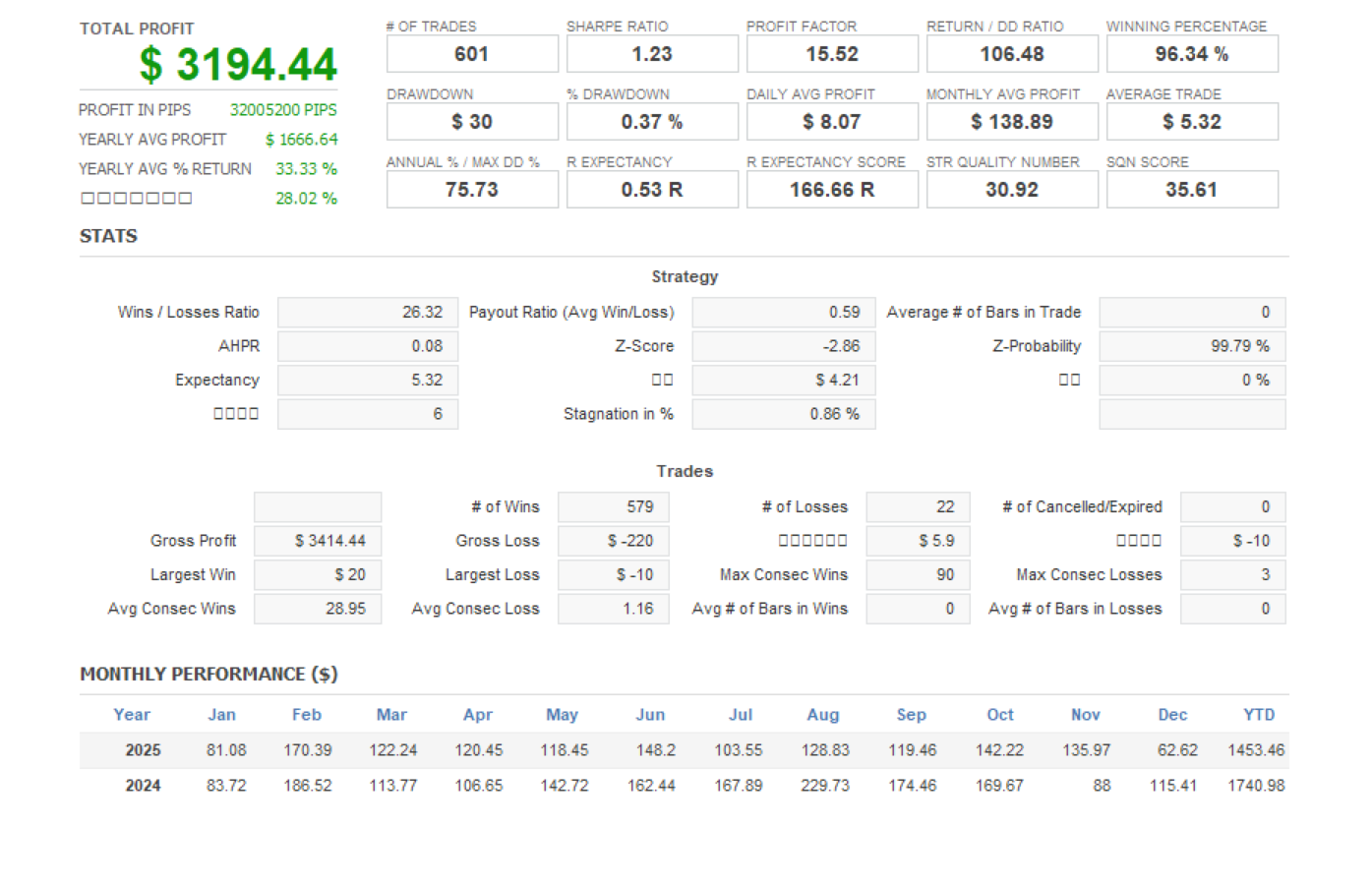Click Stagnation in % value 0.86 %
Image resolution: width=1372 pixels, height=885 pixels.
coord(784,414)
